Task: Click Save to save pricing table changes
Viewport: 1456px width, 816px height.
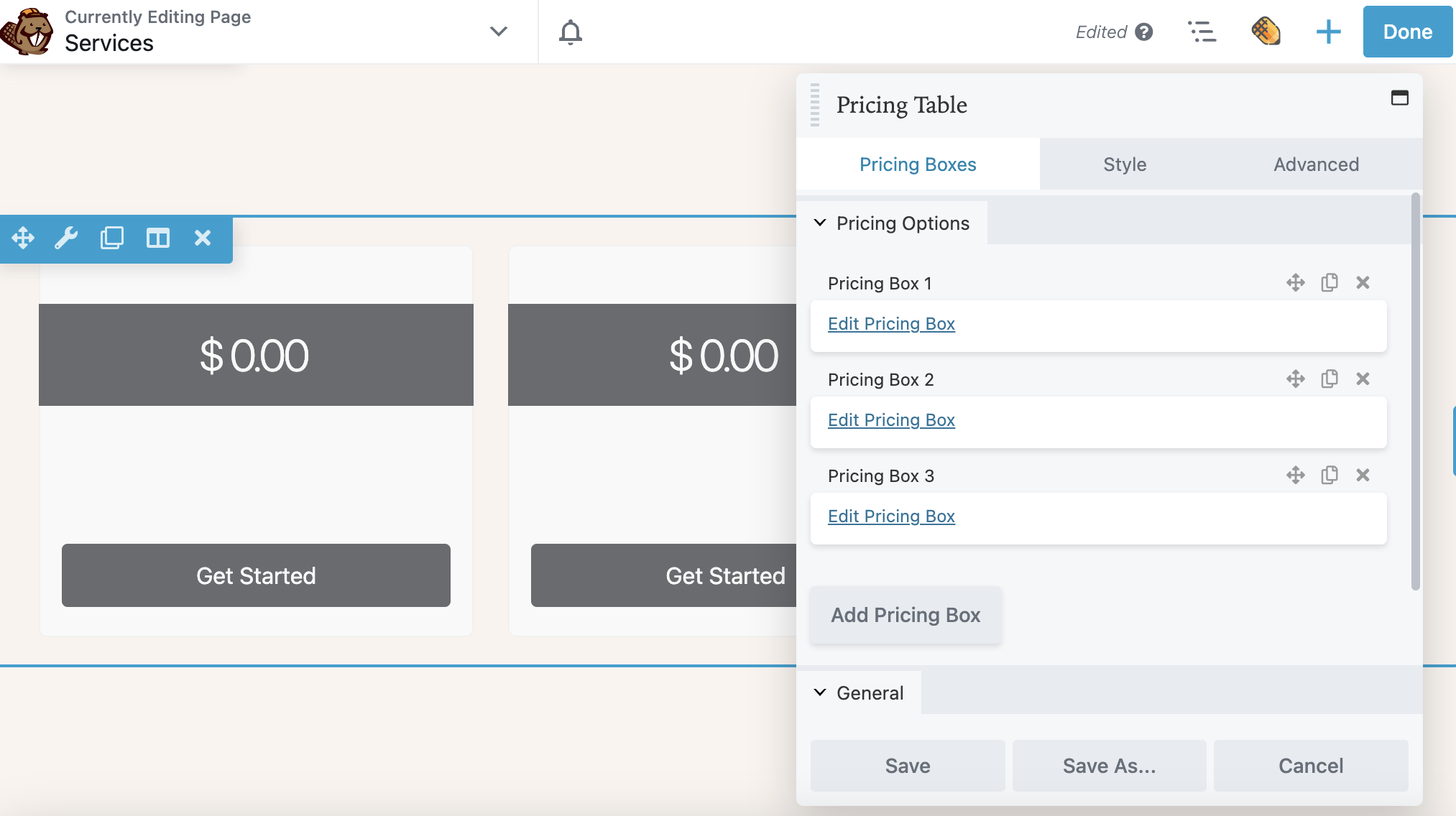Action: [x=907, y=765]
